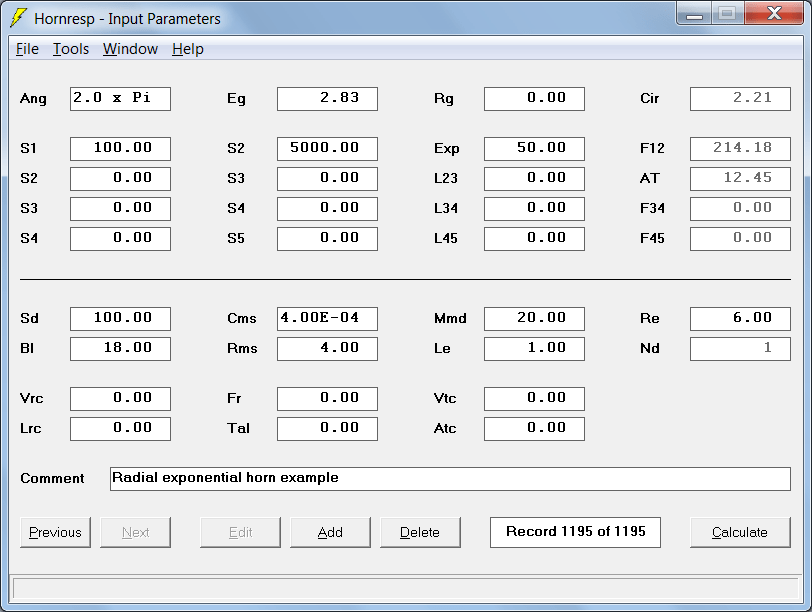Click the L45 input field

pyautogui.click(x=534, y=239)
